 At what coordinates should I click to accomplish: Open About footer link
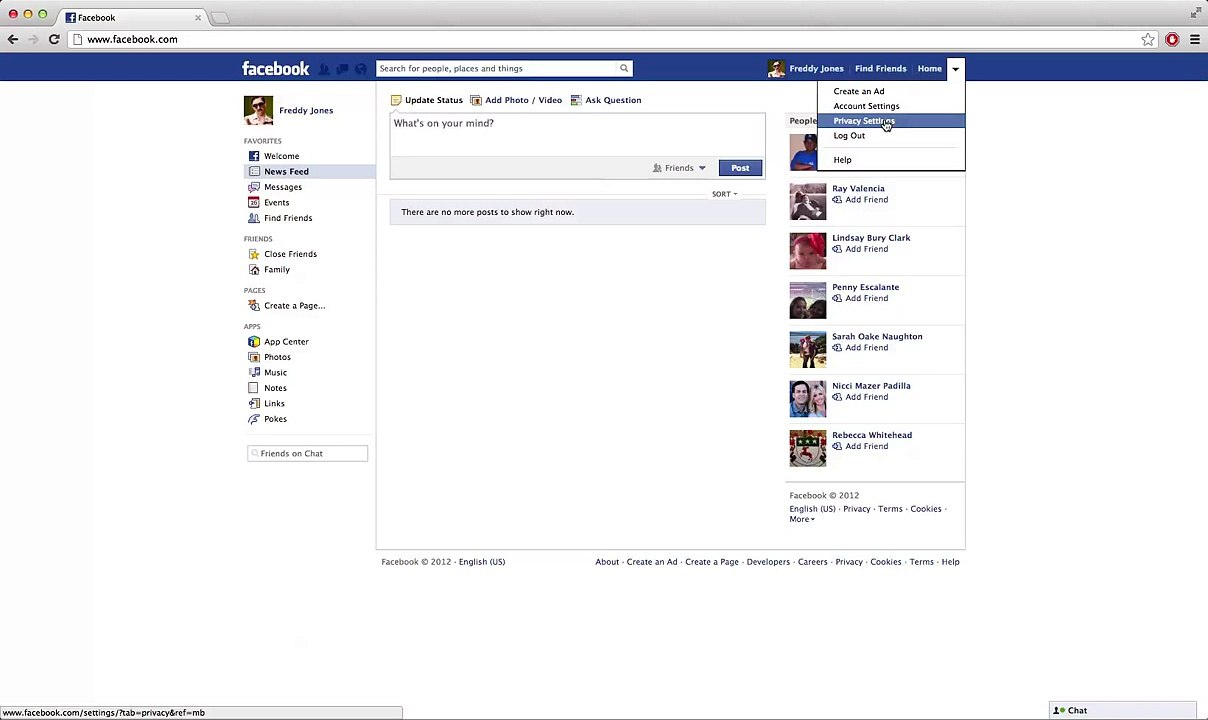[607, 562]
